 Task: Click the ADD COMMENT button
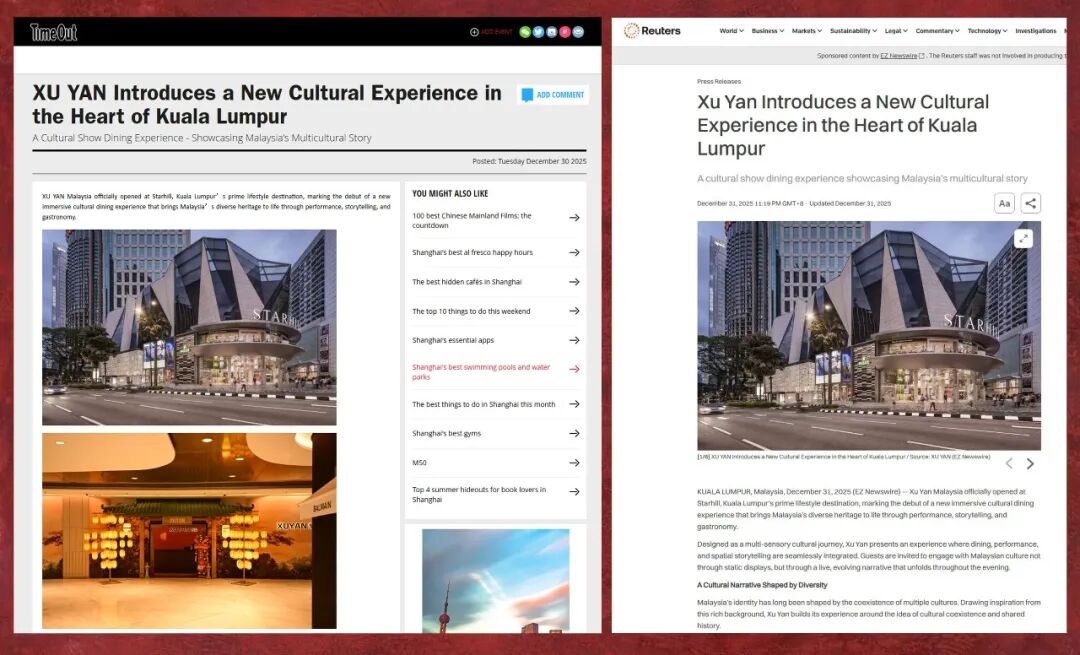click(553, 95)
